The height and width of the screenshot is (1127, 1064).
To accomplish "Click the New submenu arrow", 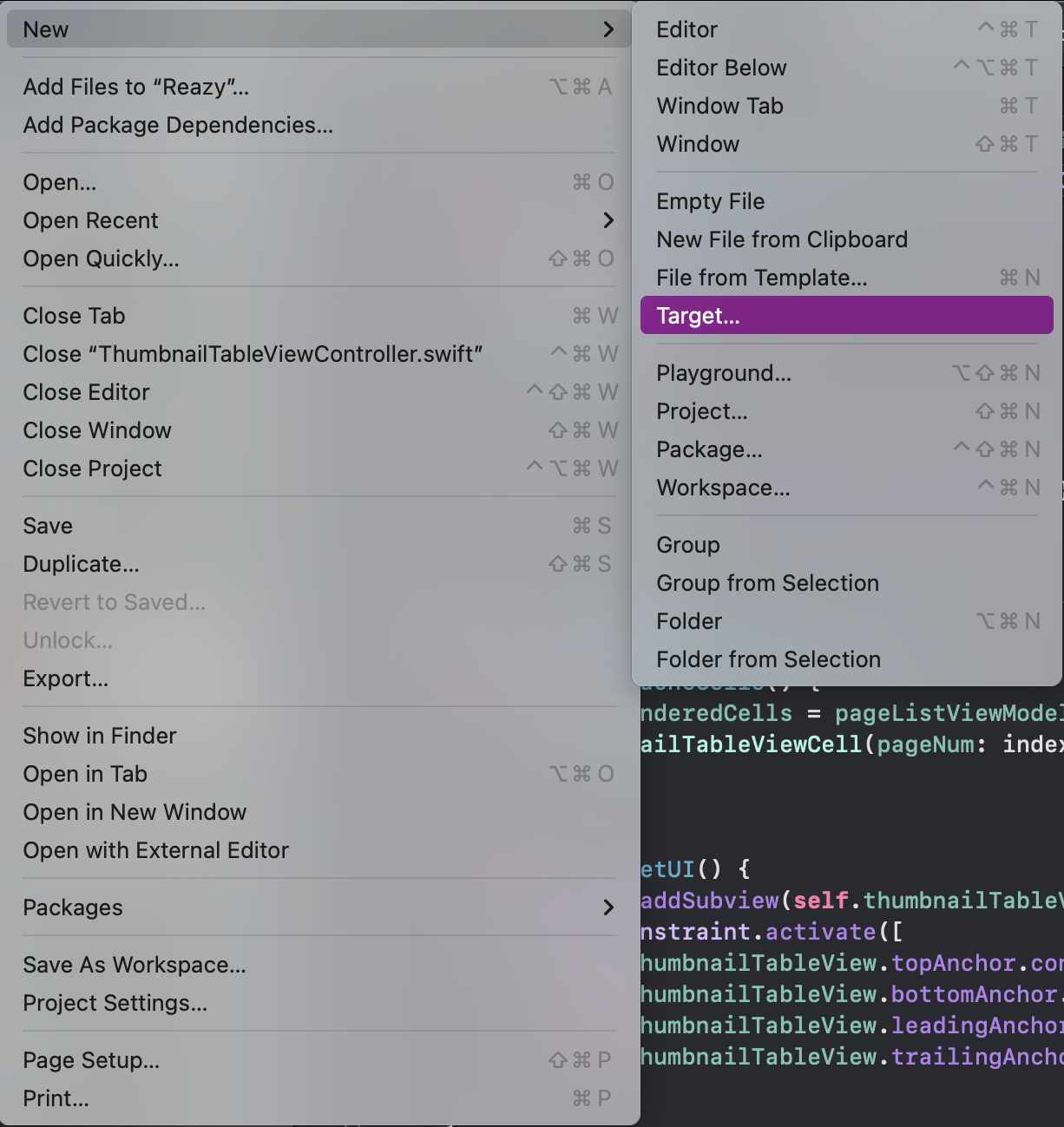I will pyautogui.click(x=608, y=29).
